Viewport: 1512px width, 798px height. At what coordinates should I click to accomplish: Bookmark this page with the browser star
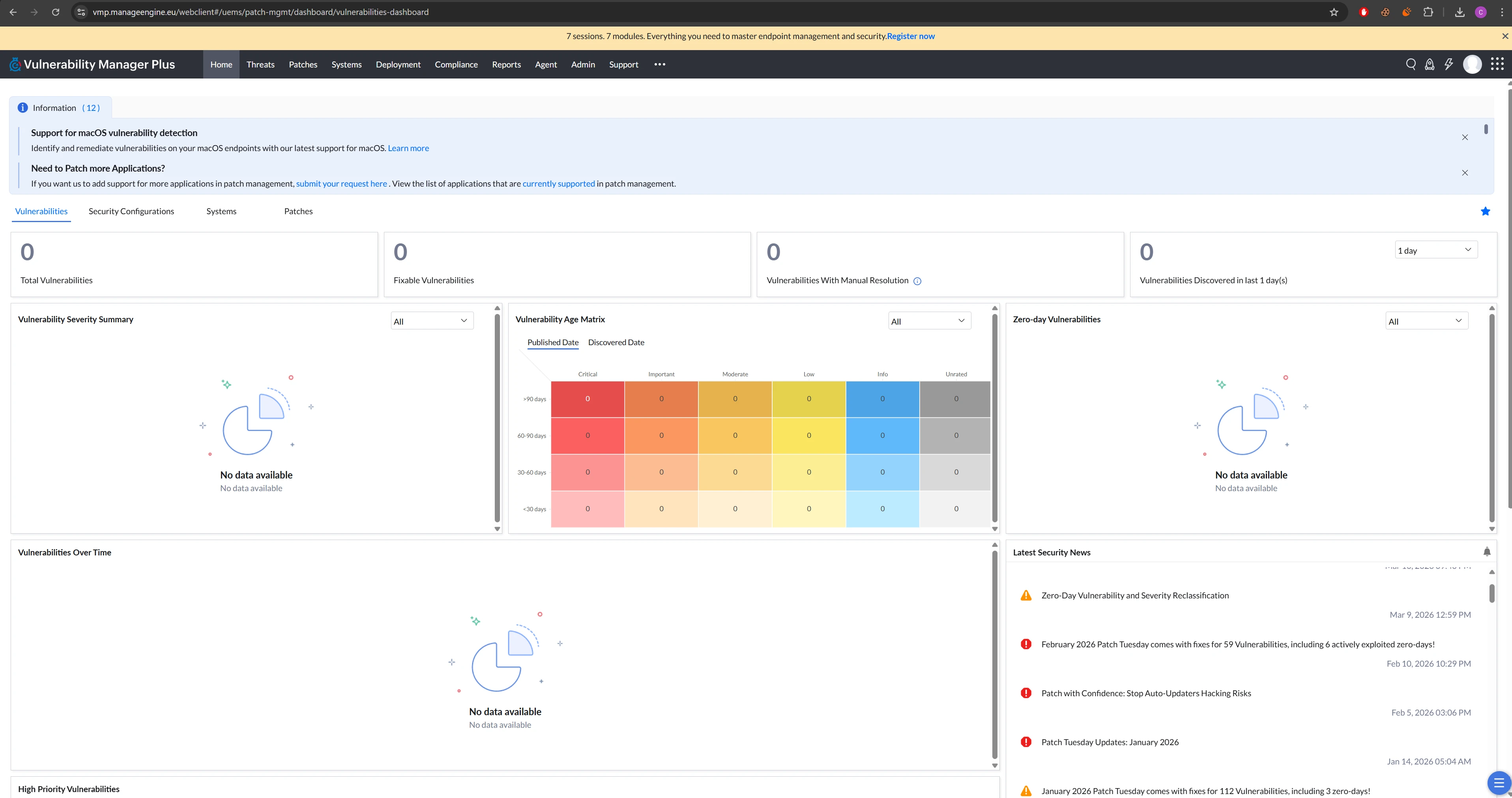[x=1334, y=12]
